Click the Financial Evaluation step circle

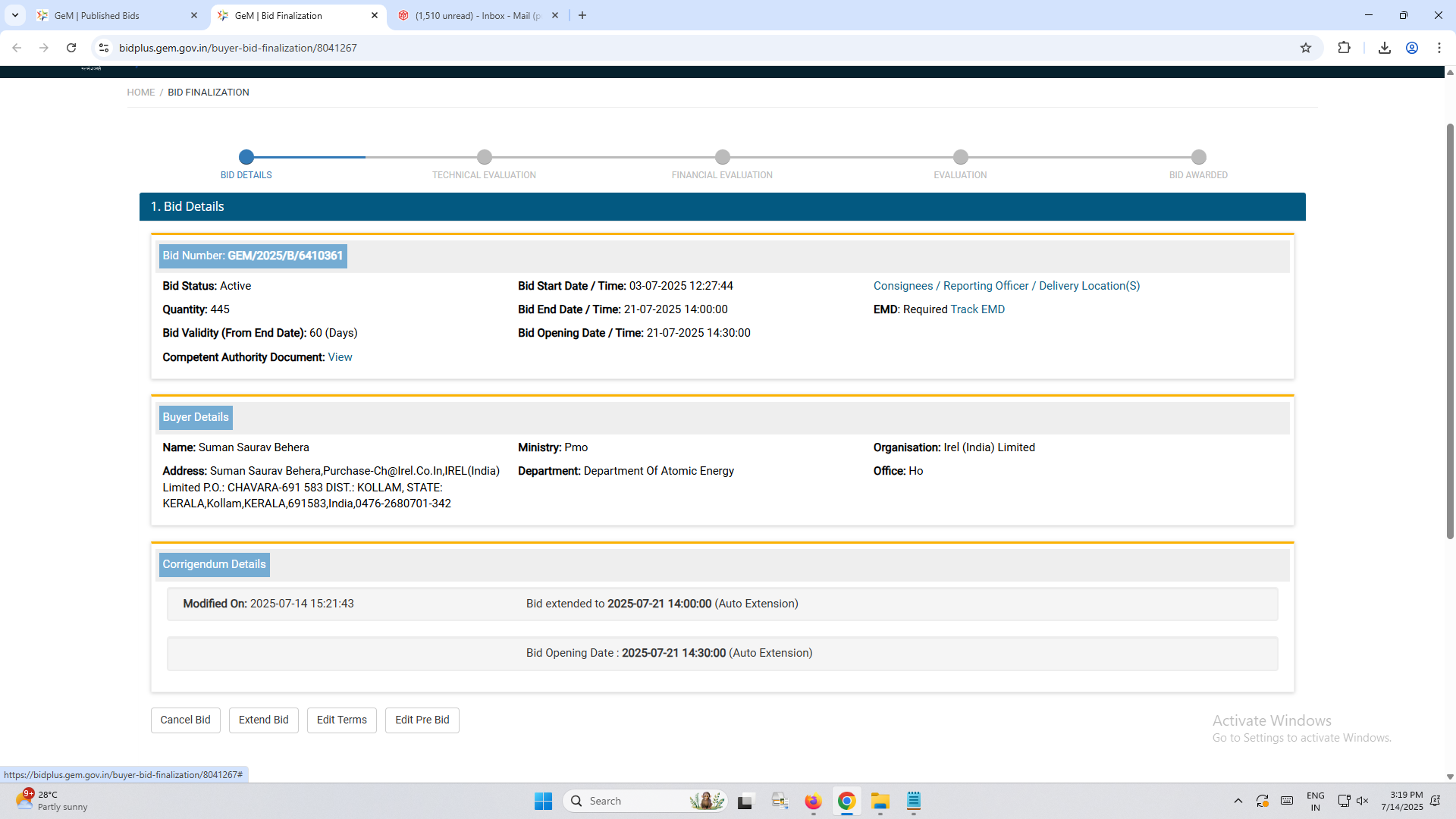[723, 157]
